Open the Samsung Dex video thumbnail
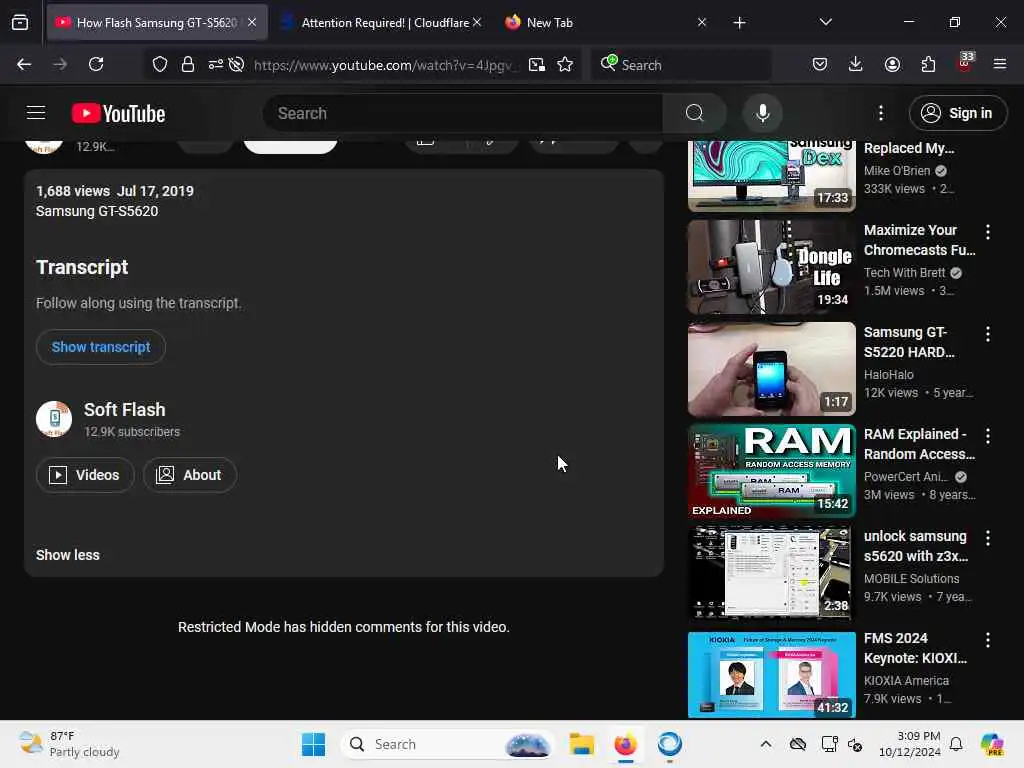1024x768 pixels. pyautogui.click(x=771, y=176)
